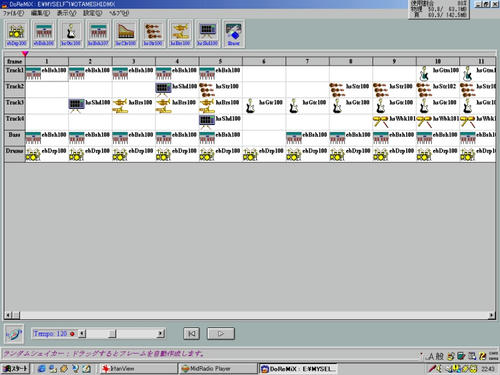
Task: Open the 表示 (View) menu
Action: tap(66, 13)
